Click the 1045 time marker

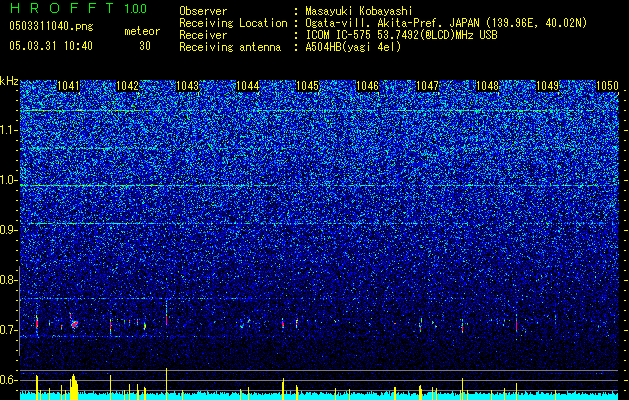coord(307,86)
